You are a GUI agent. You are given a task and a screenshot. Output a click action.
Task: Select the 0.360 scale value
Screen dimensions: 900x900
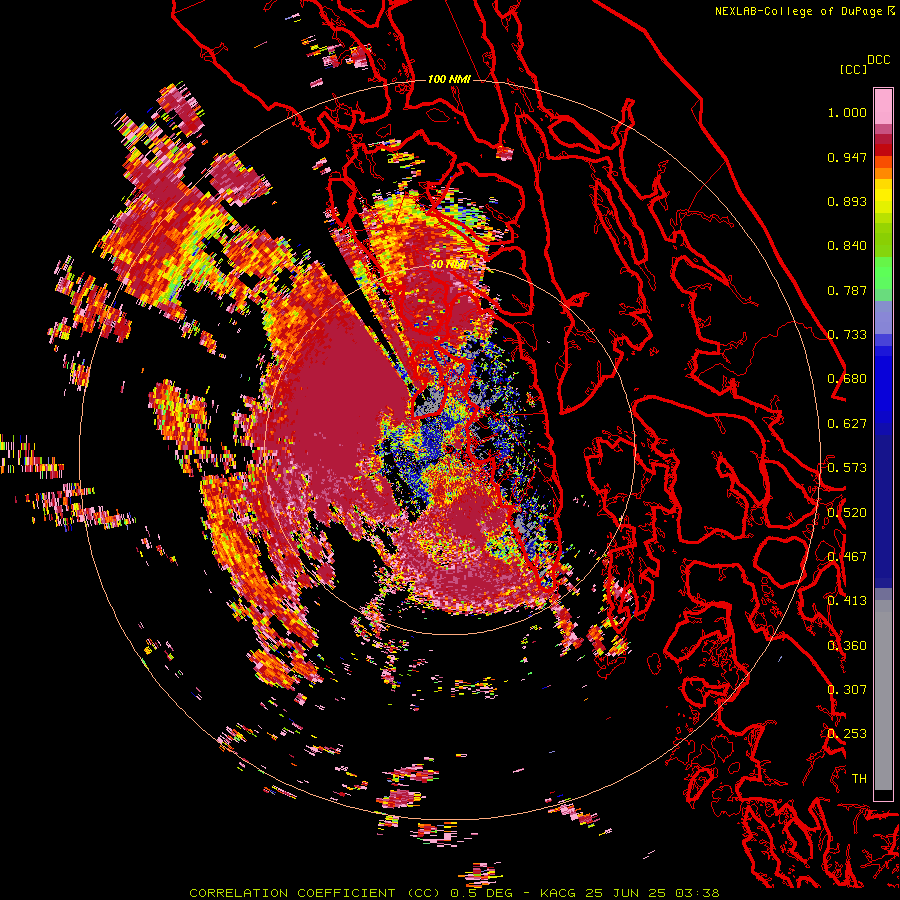click(x=847, y=646)
